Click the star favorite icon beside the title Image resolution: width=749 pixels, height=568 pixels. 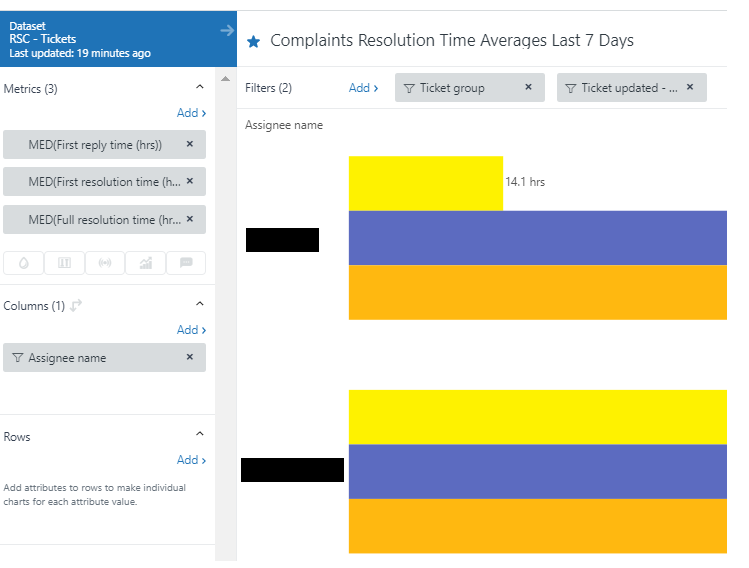(x=253, y=42)
